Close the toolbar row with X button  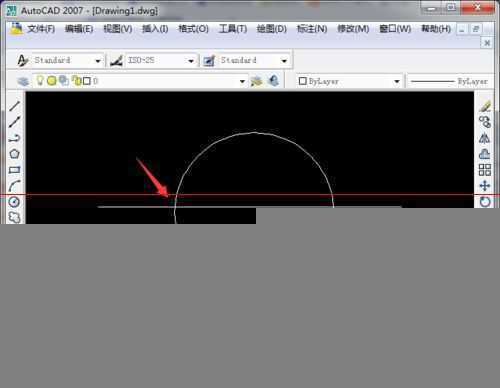487,43
